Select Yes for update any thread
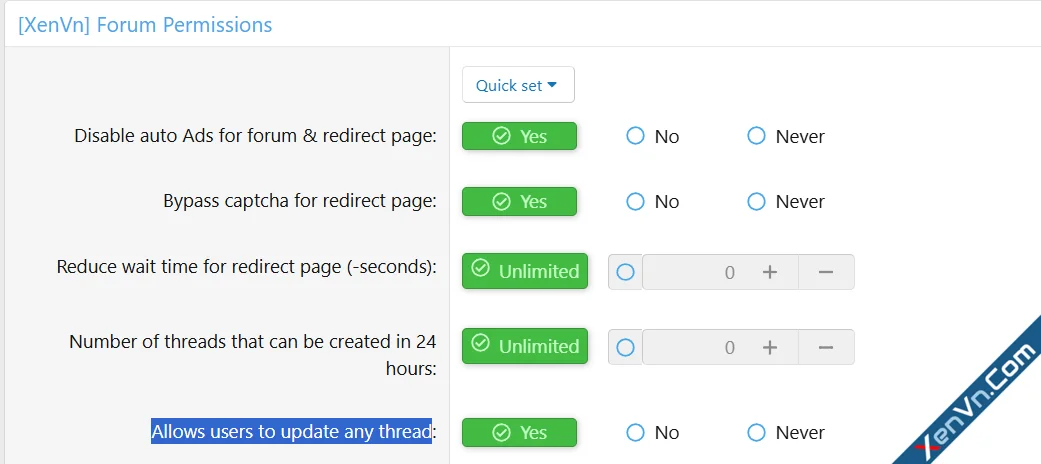The image size is (1041, 464). 519,432
